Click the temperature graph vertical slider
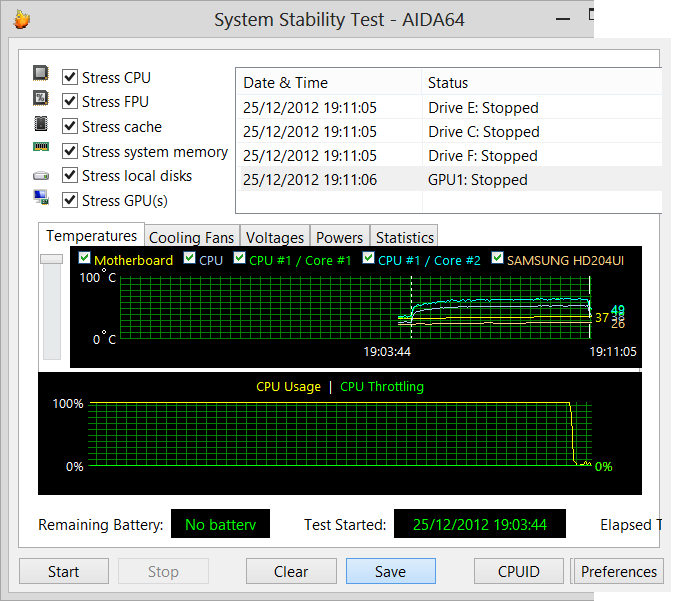 [x=50, y=260]
